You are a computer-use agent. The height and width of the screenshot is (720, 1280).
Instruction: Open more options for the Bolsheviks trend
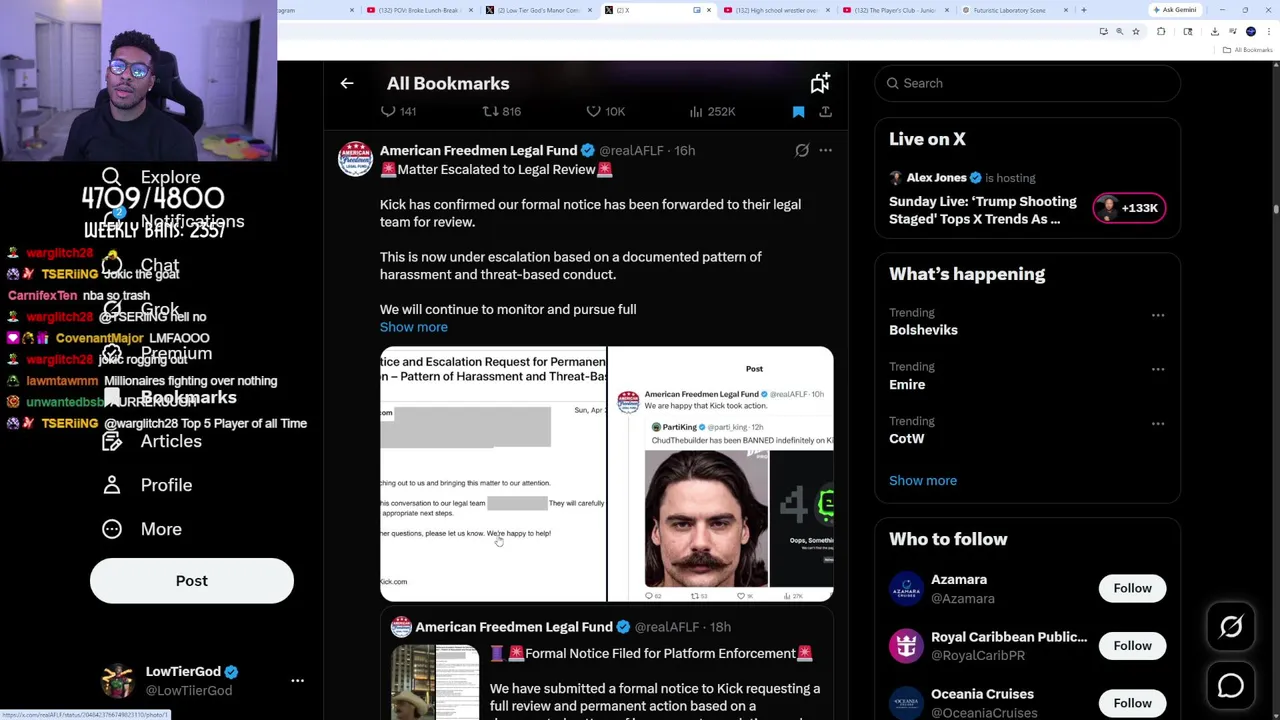pyautogui.click(x=1158, y=315)
